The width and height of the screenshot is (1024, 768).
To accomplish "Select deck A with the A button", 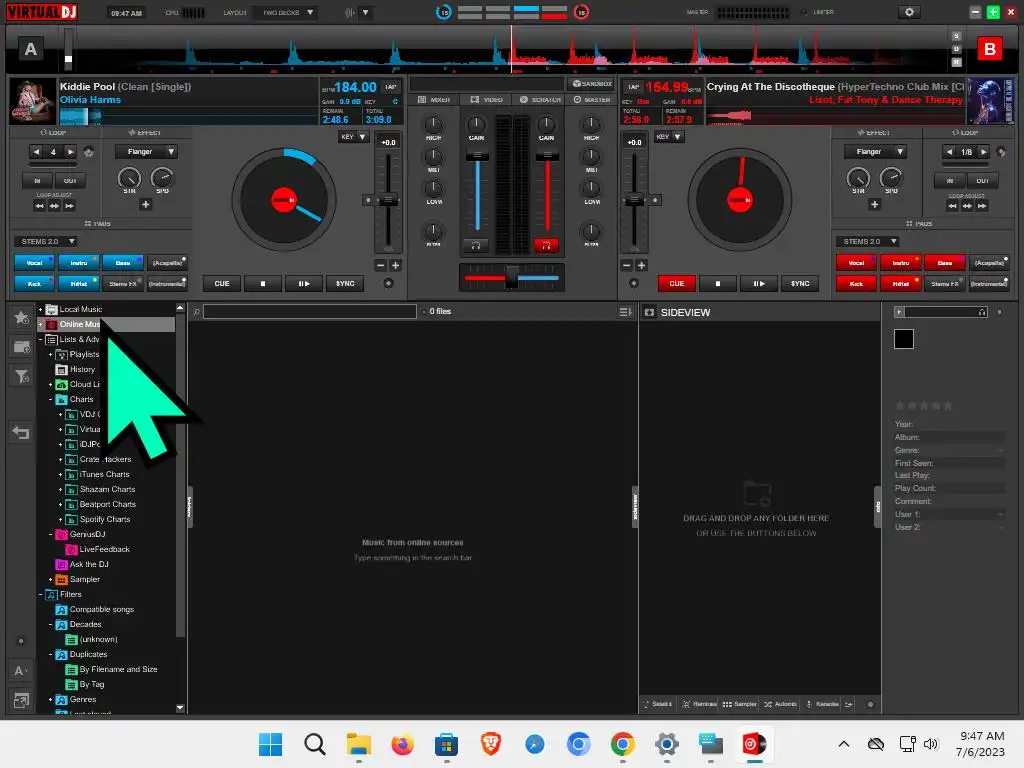I will click(31, 50).
